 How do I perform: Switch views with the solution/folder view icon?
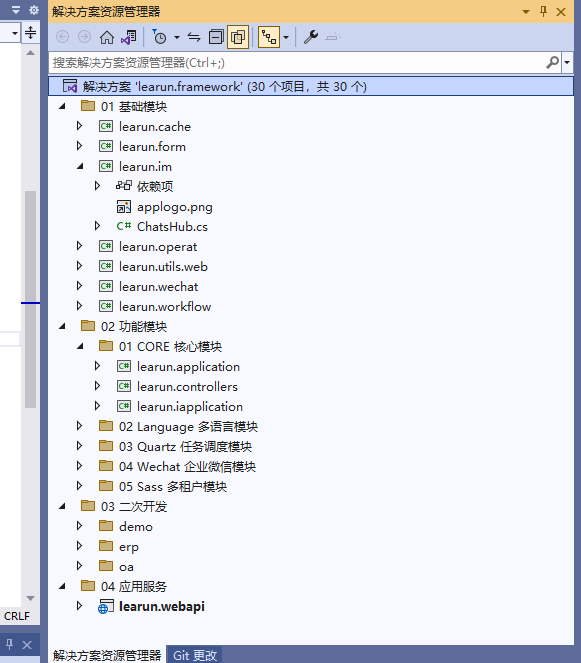(x=129, y=37)
